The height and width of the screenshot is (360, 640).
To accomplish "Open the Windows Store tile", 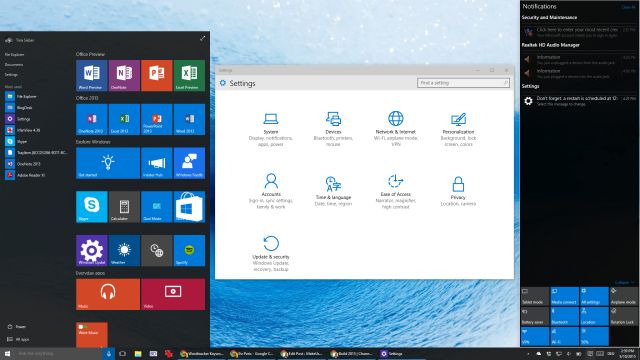I will [x=189, y=207].
